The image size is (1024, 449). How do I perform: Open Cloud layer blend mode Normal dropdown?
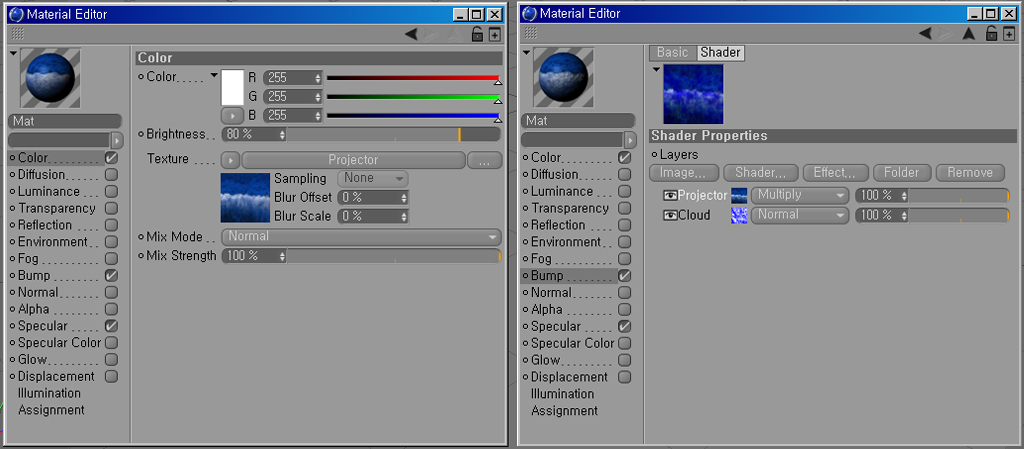pos(800,215)
